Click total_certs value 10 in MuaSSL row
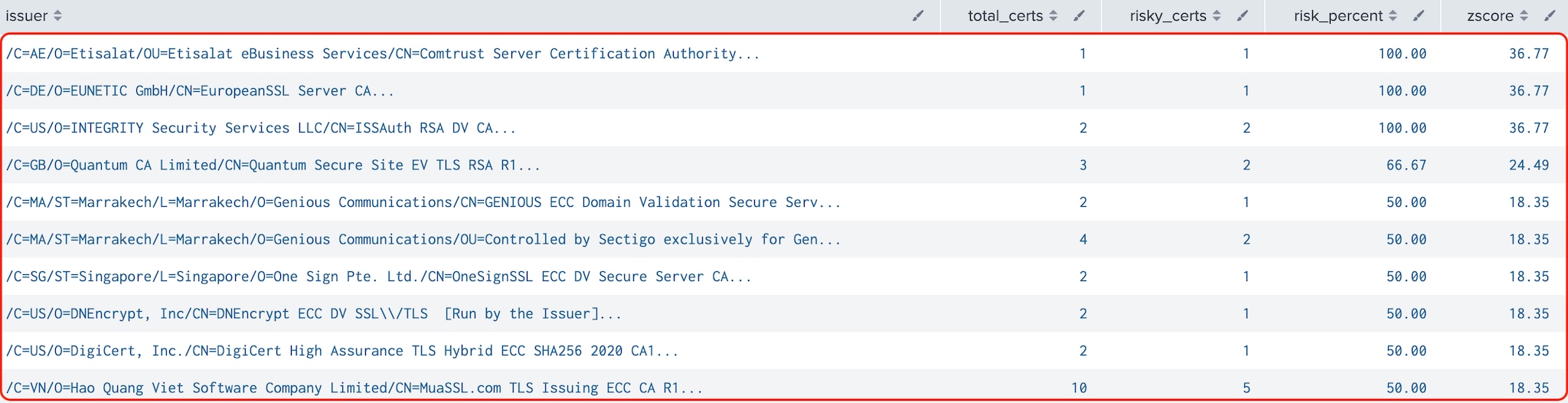The height and width of the screenshot is (403, 1568). pos(1079,388)
